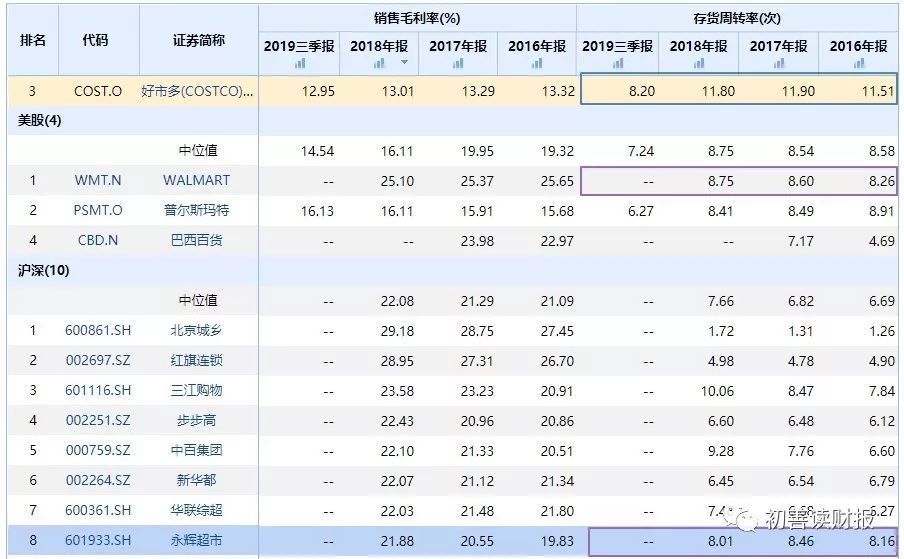Click 普尔斯玛特 inventory turnover value 6.27

point(641,211)
